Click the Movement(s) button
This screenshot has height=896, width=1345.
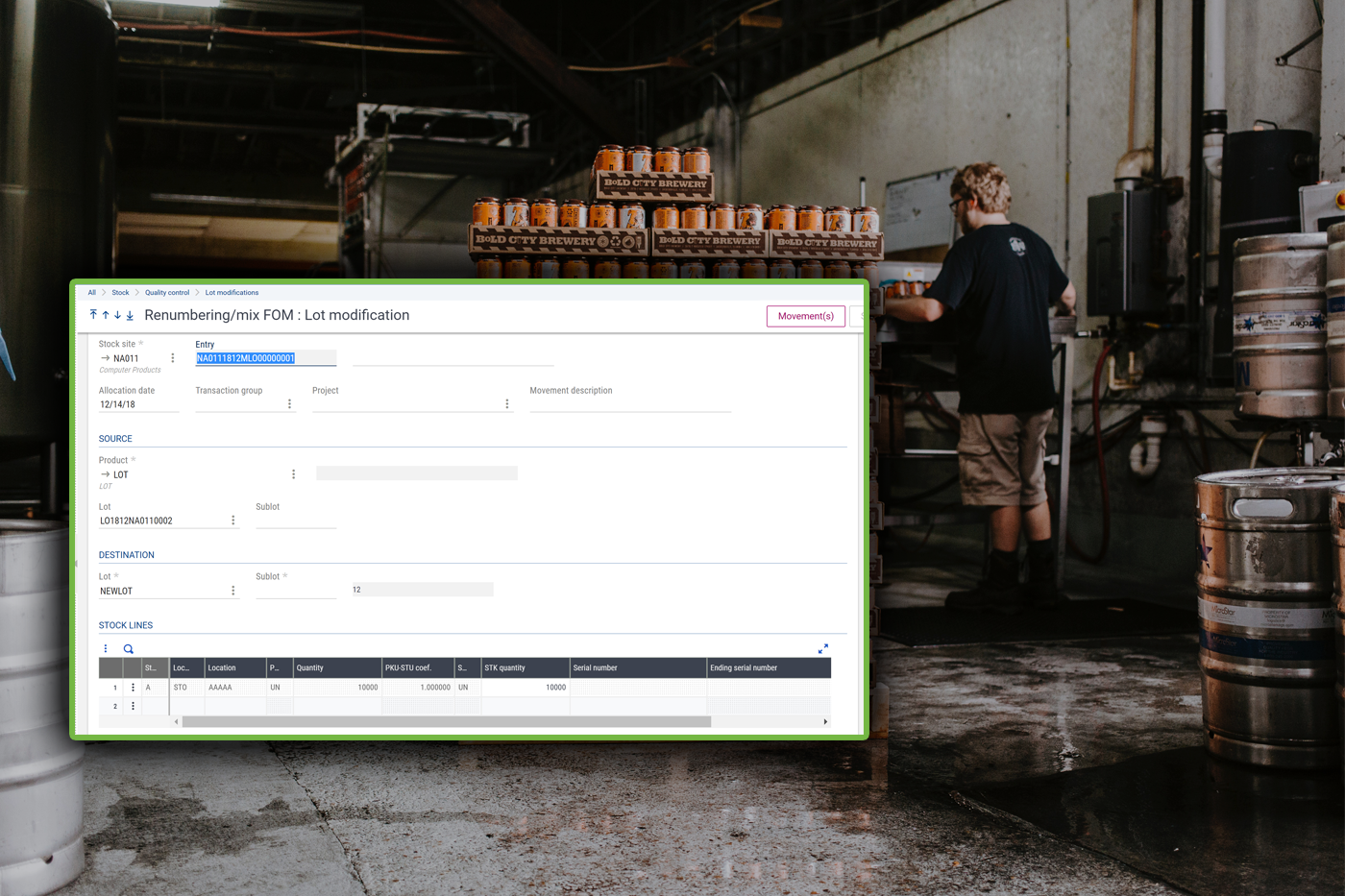click(x=805, y=316)
